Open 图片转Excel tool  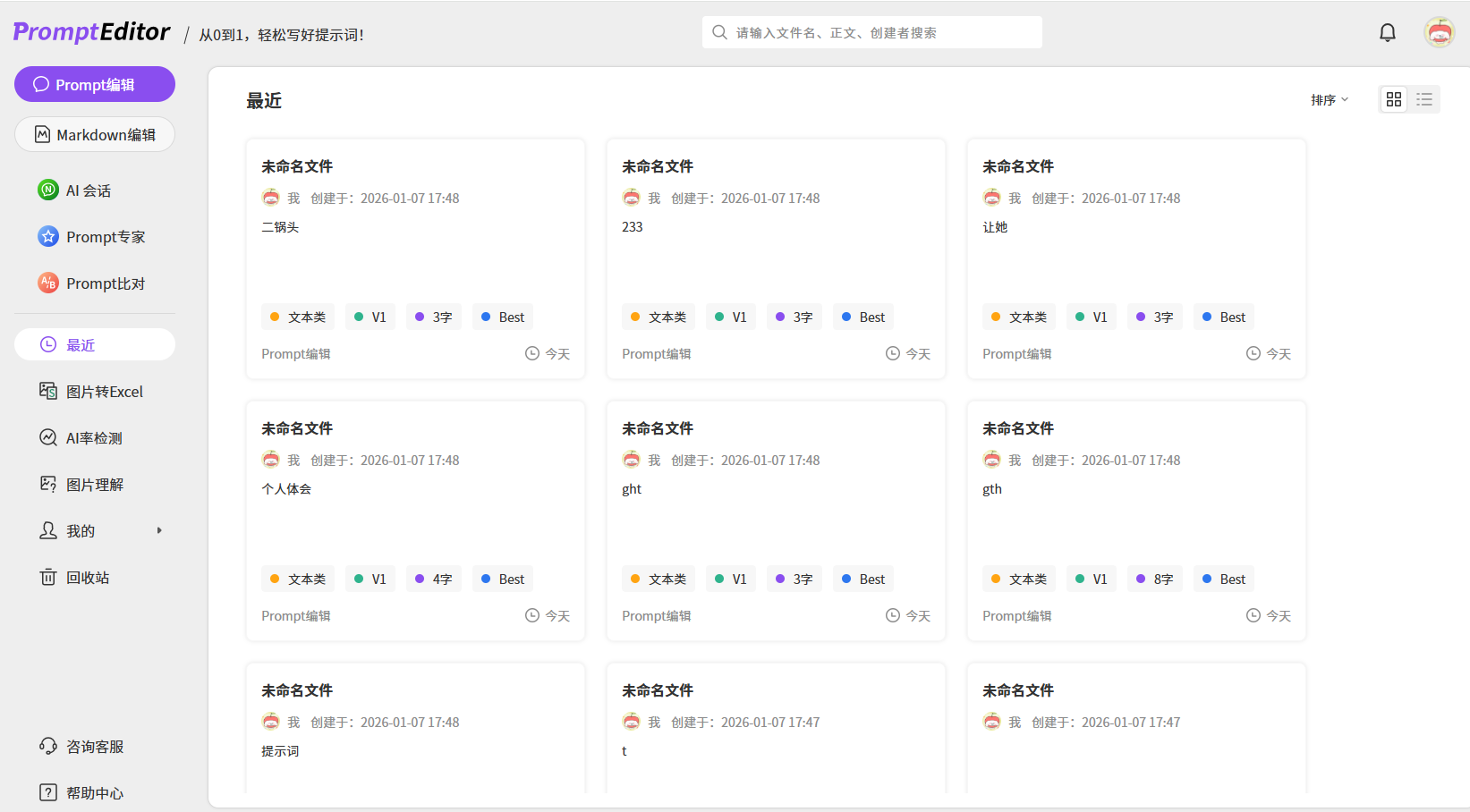click(x=104, y=392)
